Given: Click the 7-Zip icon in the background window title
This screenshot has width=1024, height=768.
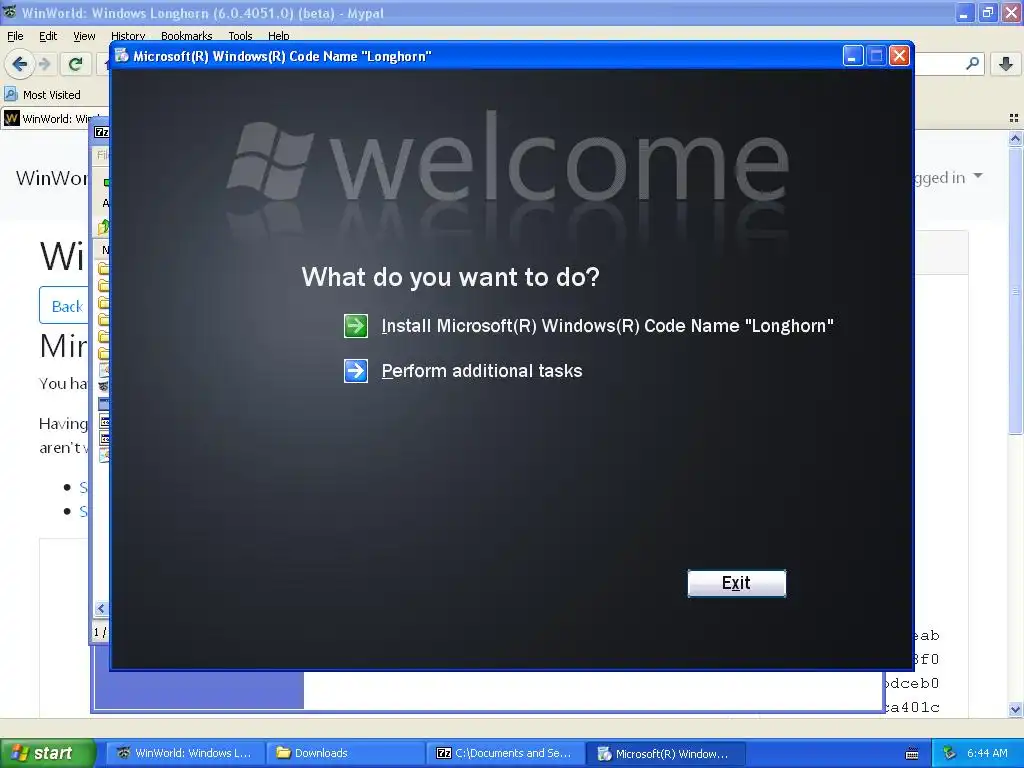Looking at the screenshot, I should click(x=102, y=132).
